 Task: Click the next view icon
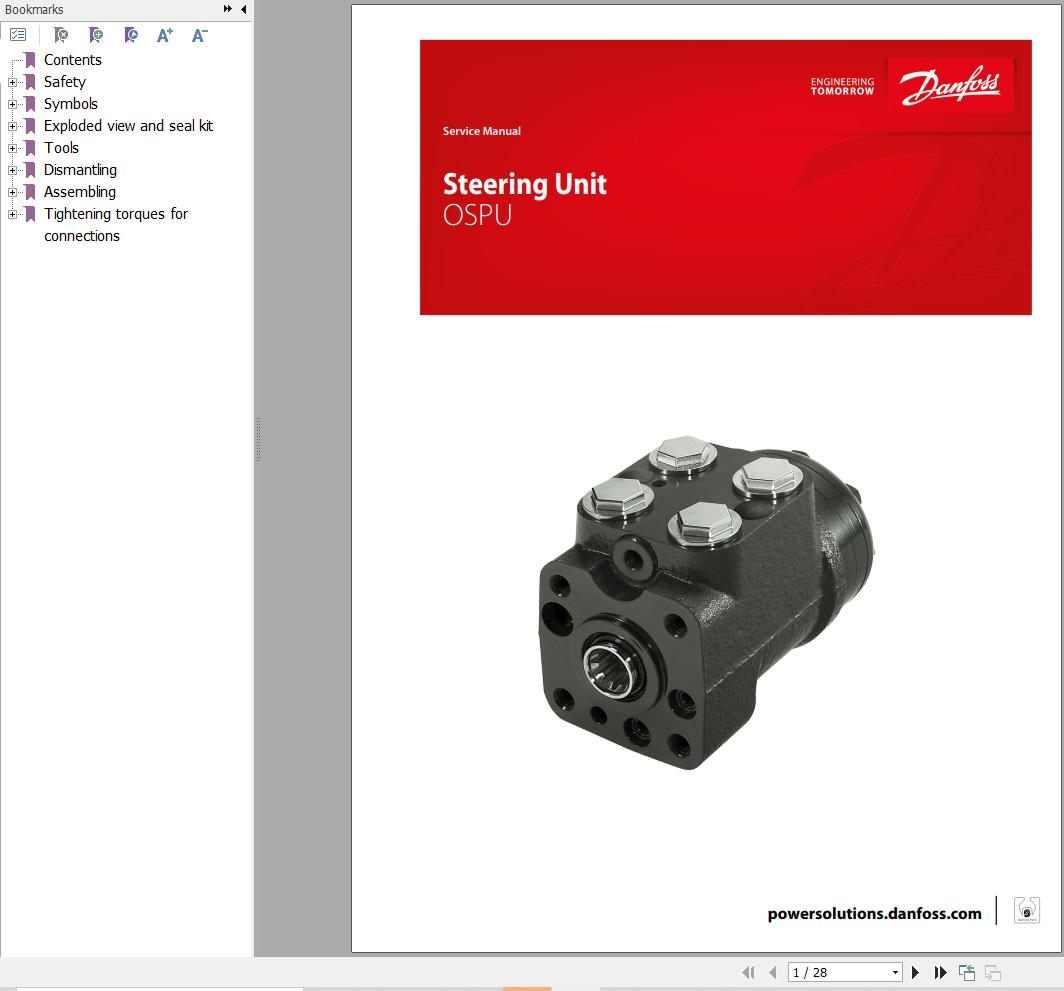(x=992, y=972)
